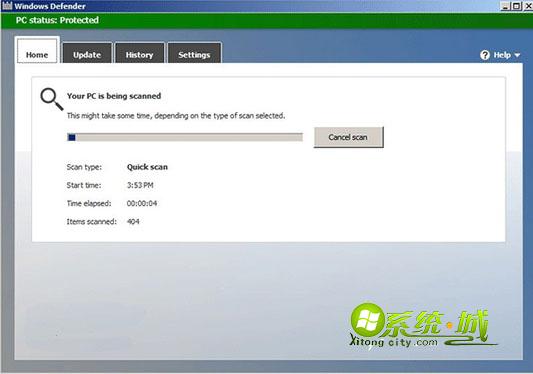The width and height of the screenshot is (533, 374).
Task: Minimize the Windows Defender window
Action: tap(505, 6)
